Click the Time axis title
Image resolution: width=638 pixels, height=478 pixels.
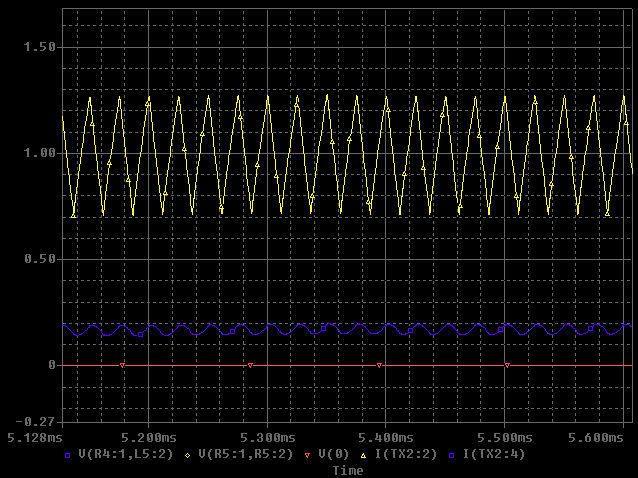coord(348,471)
